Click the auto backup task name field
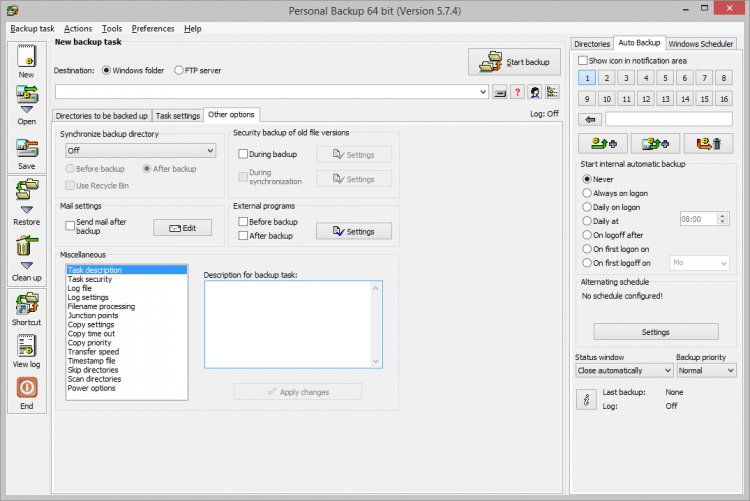The image size is (750, 501). [669, 119]
